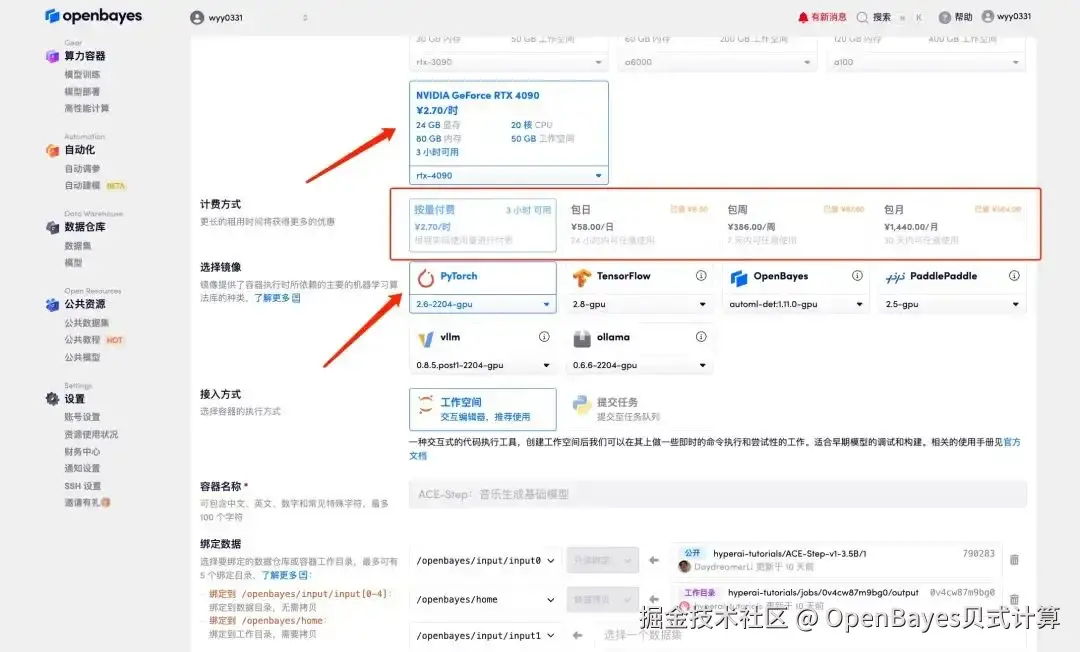The height and width of the screenshot is (652, 1080).
Task: Choose the 工作空间 access mode
Action: (483, 410)
